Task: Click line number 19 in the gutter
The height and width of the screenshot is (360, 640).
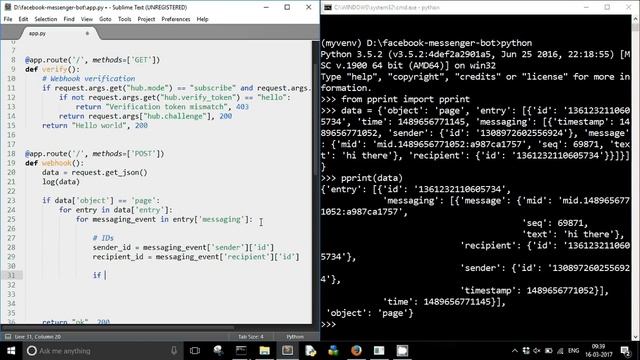Action: (x=11, y=163)
